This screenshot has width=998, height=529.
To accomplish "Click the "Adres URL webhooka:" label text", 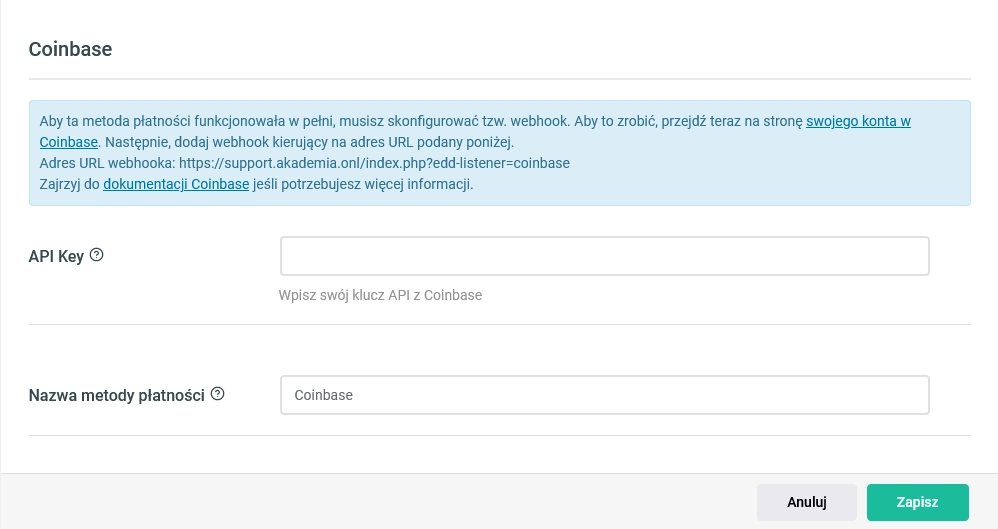I will (107, 163).
